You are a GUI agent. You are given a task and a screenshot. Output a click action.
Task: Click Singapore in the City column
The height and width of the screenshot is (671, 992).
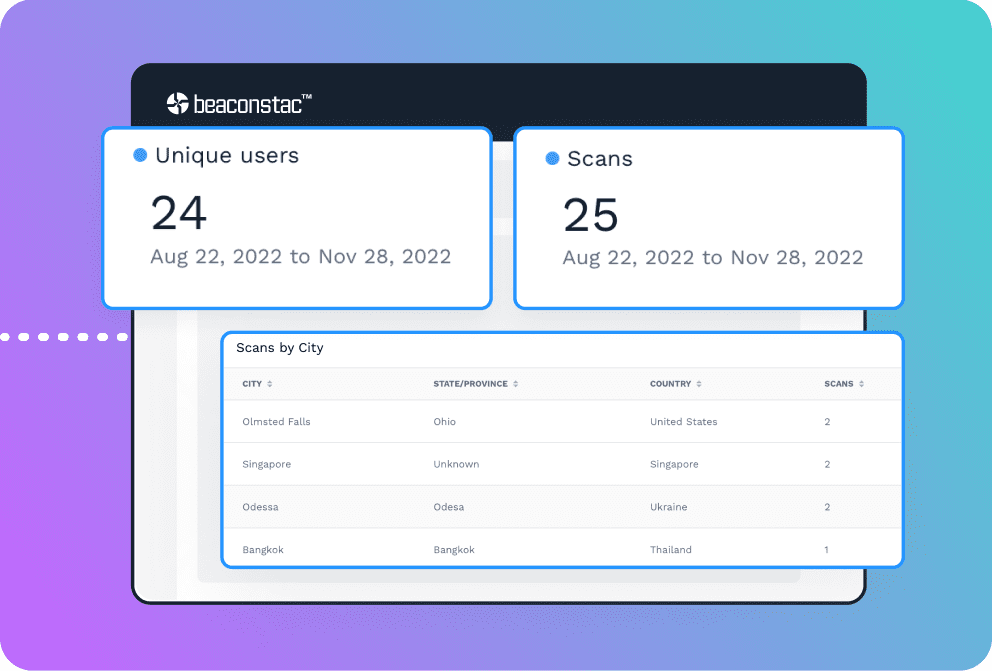point(266,464)
